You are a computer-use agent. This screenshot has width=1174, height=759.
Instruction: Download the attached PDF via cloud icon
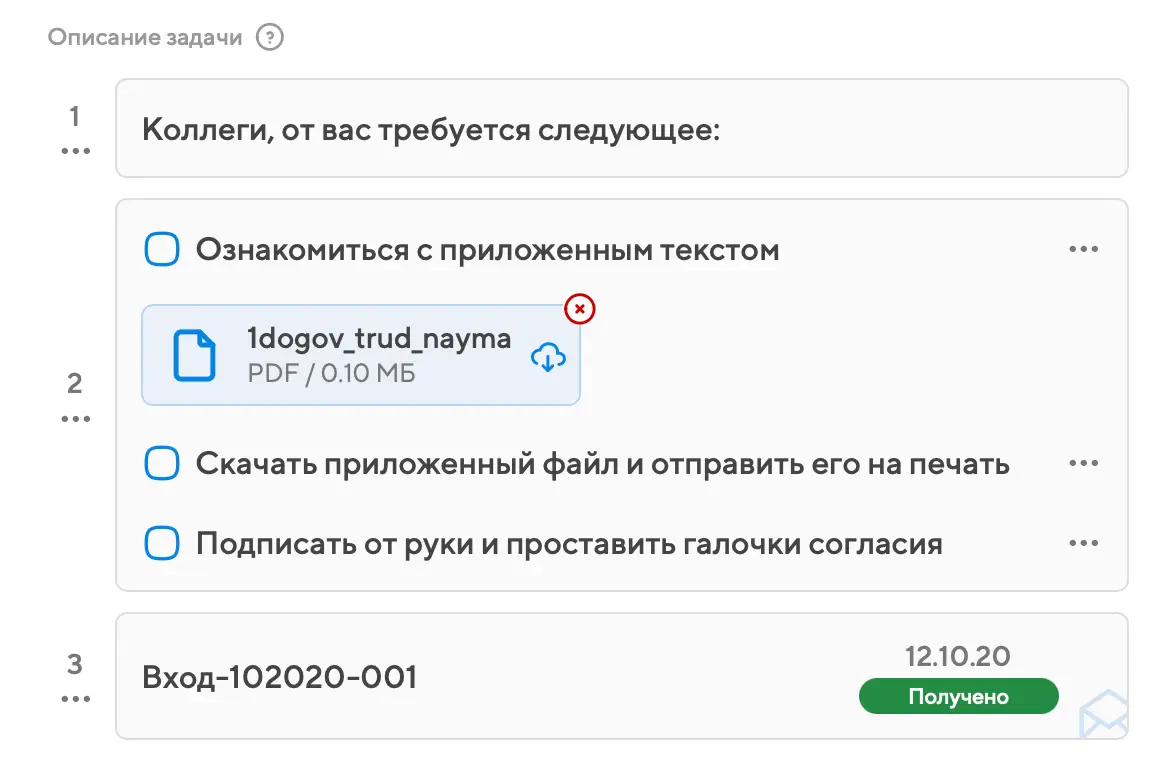point(548,356)
